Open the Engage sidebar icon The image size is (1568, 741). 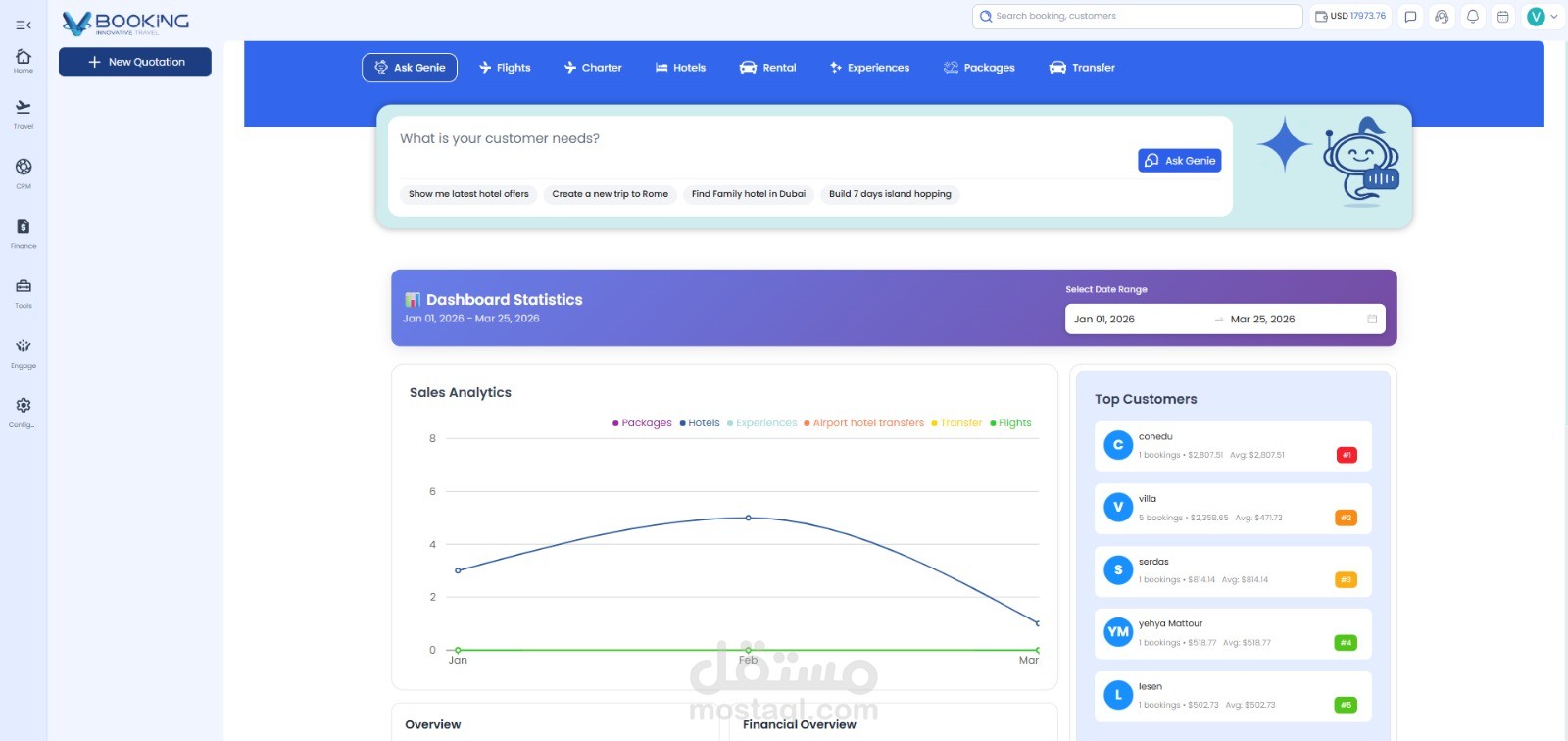click(24, 352)
